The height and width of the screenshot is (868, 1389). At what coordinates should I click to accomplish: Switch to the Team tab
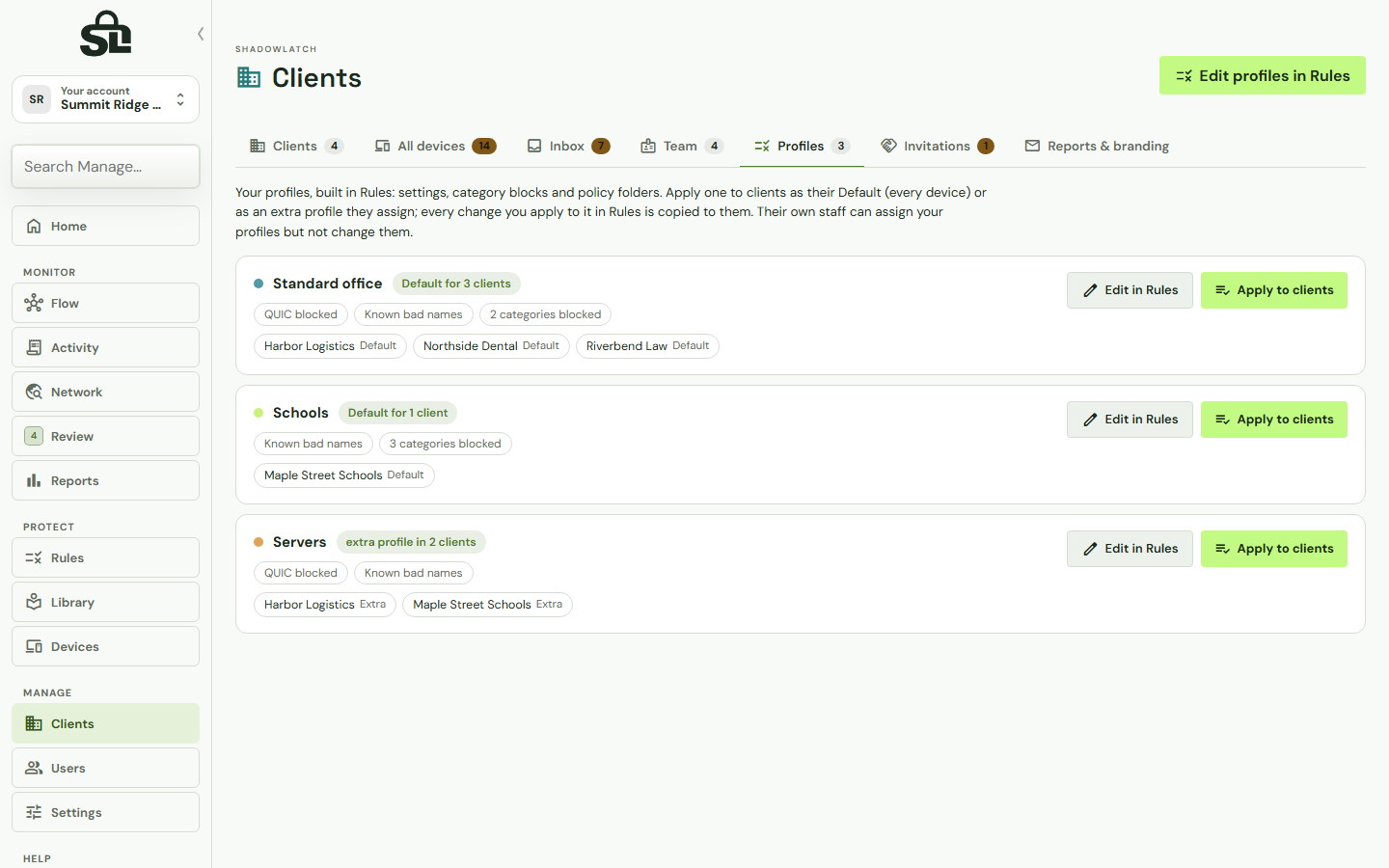point(681,146)
